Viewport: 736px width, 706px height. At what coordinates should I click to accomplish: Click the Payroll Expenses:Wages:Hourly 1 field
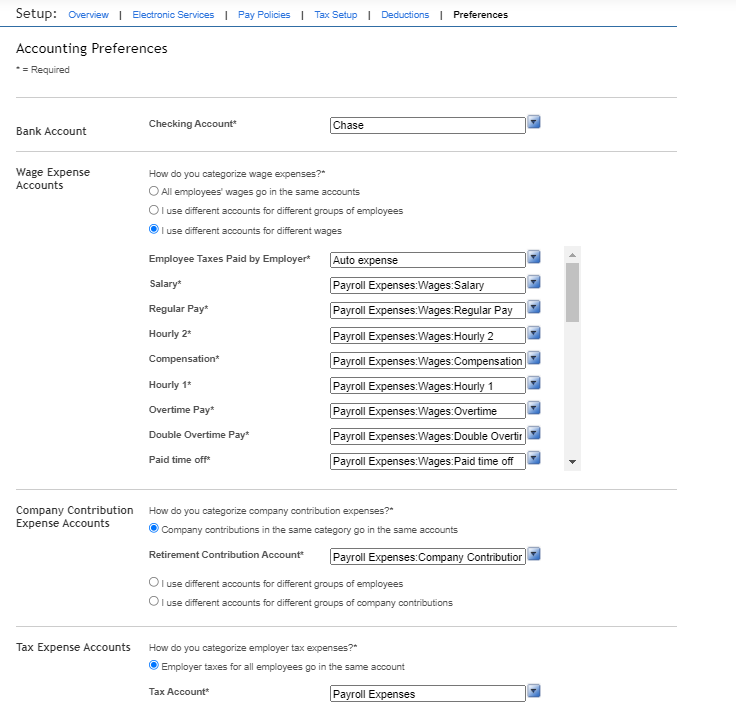tap(428, 386)
